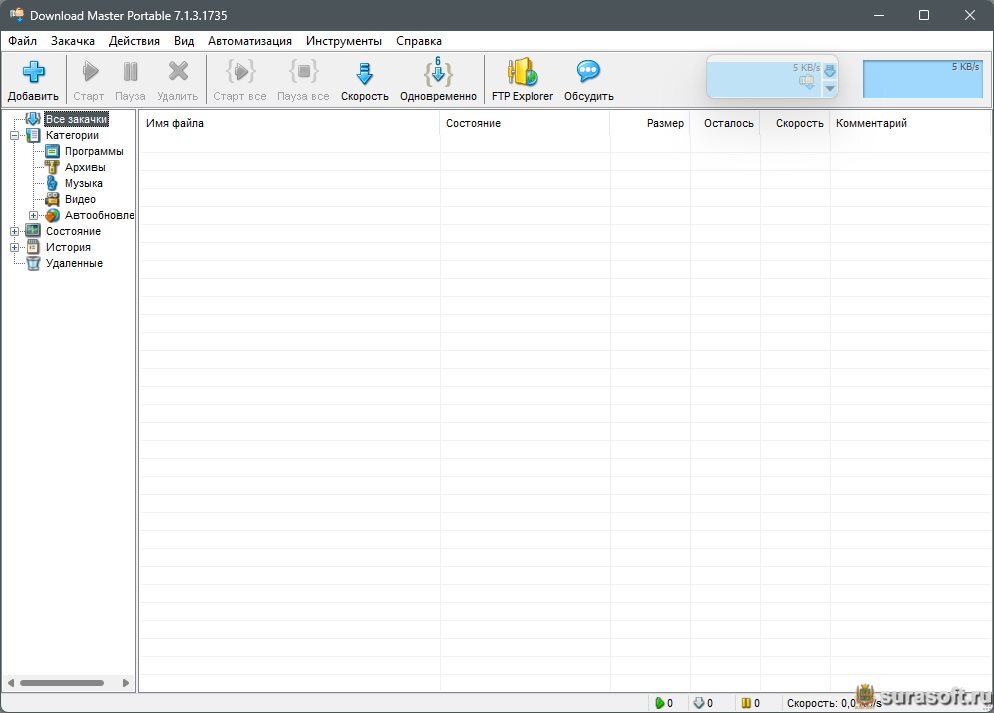
Task: Select the Удаленные trash bin item
Action: 73,263
